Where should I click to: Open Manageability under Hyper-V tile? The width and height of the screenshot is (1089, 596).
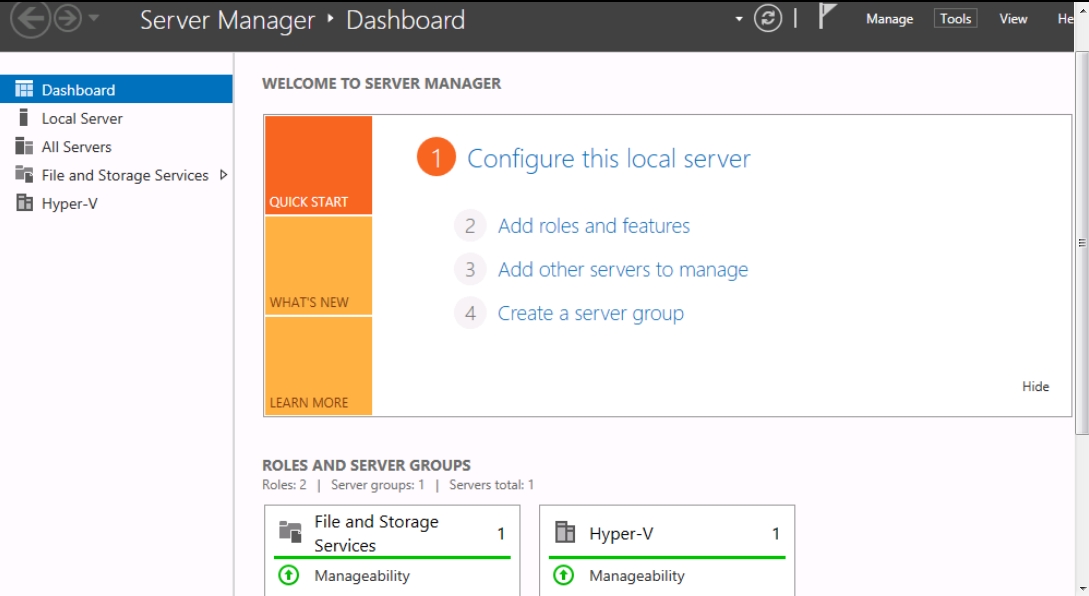(637, 576)
